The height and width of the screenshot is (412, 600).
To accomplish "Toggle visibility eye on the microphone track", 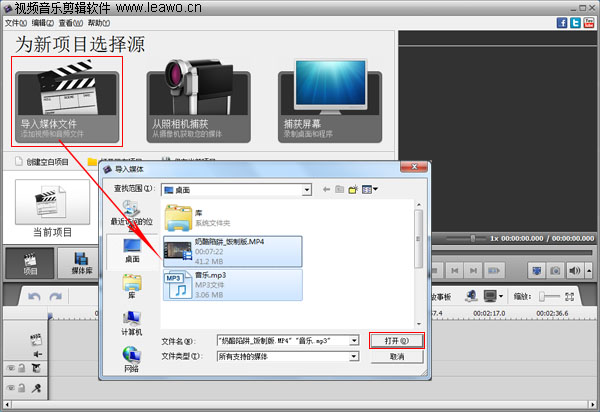I will point(10,388).
